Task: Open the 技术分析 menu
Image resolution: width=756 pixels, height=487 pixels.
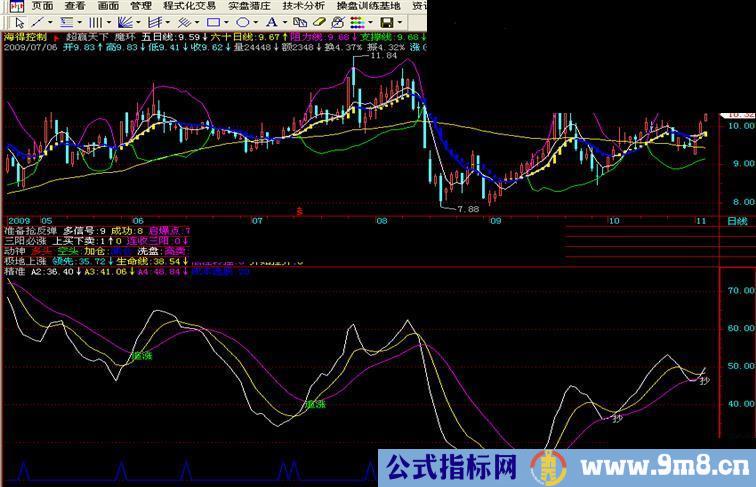Action: 303,6
